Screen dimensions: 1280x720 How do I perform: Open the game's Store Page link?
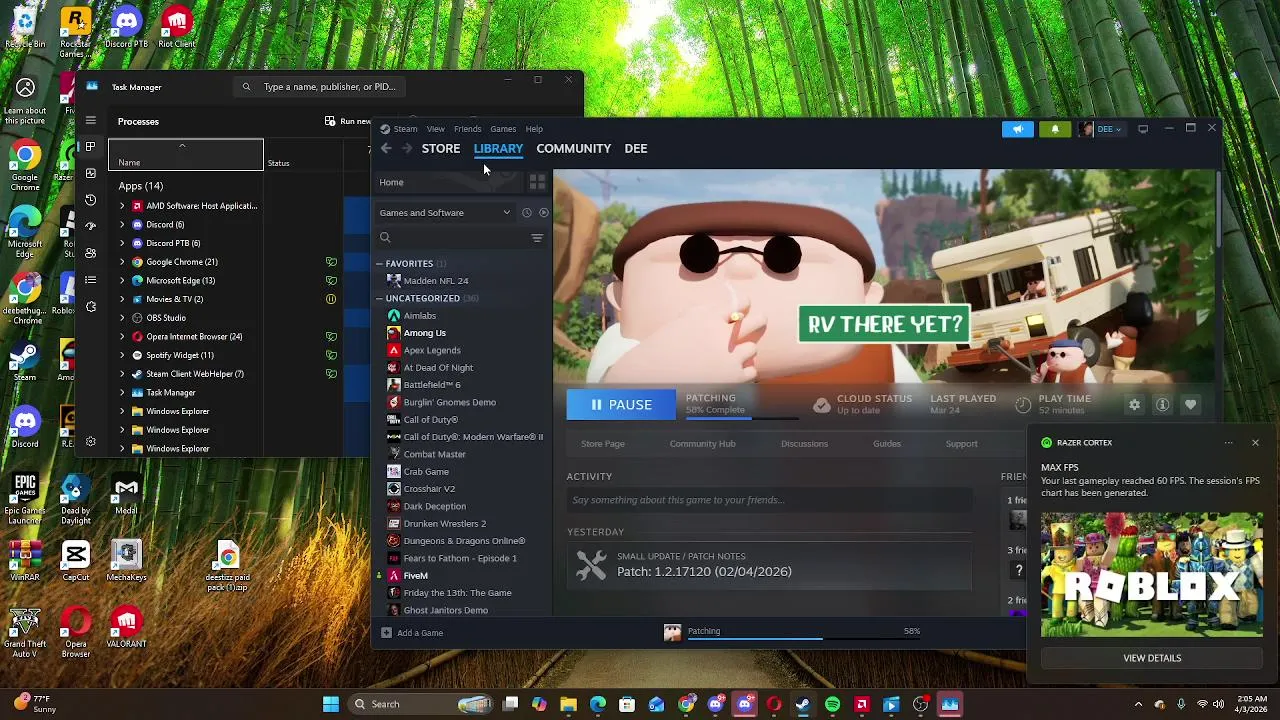603,444
